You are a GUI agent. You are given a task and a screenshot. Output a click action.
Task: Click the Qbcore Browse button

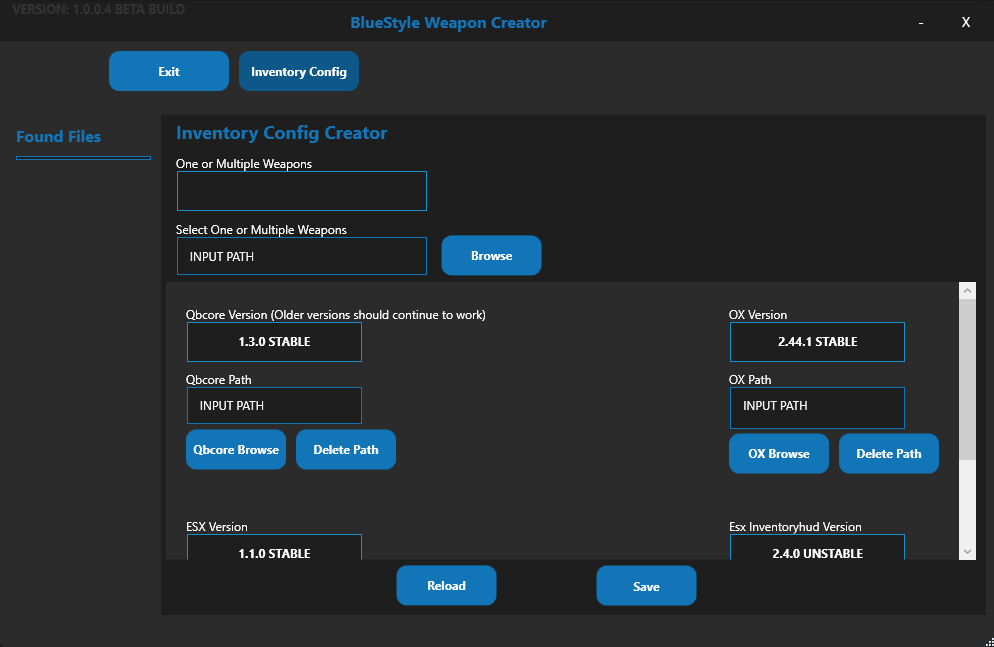pyautogui.click(x=236, y=449)
